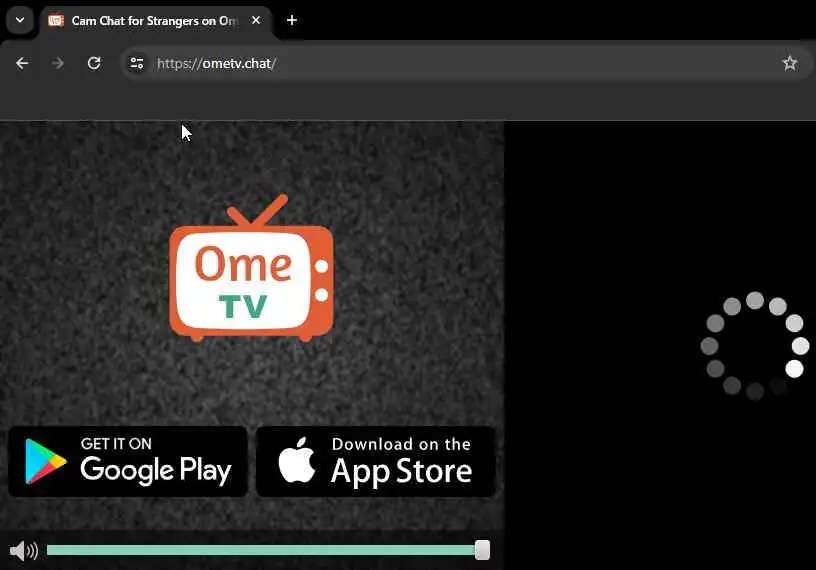The height and width of the screenshot is (570, 816).
Task: Click the favicon on the OmeTV tab
Action: (x=56, y=20)
